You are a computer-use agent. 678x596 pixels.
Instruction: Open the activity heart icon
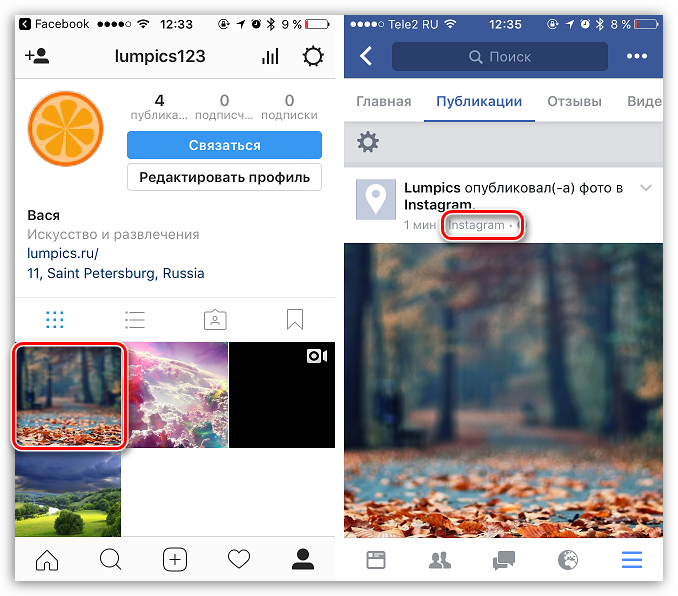239,561
